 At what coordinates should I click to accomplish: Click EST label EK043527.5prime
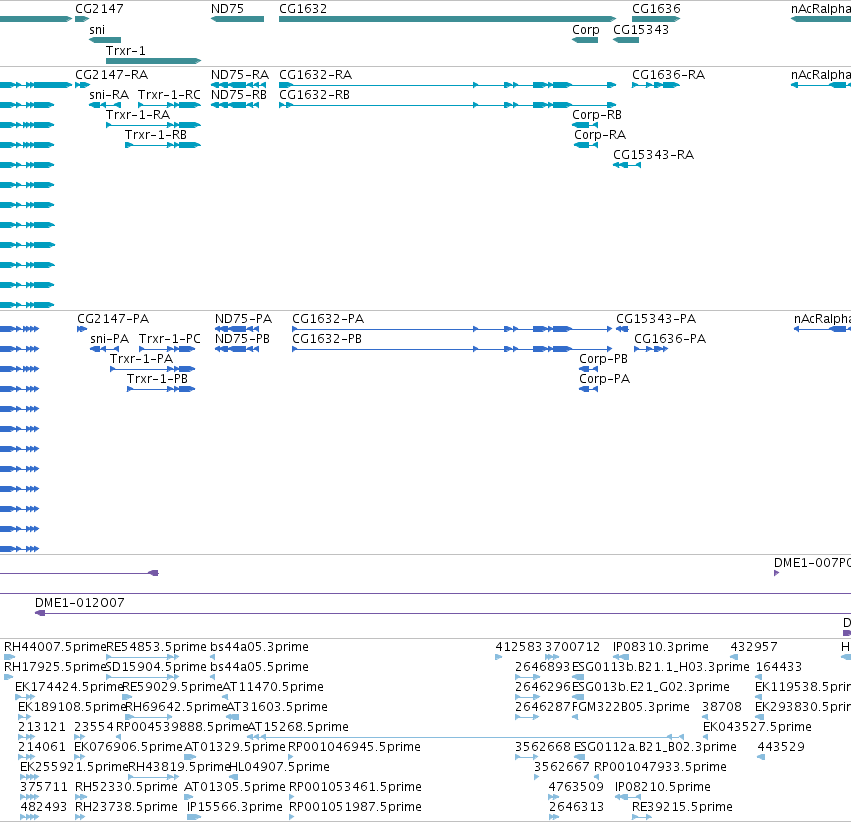point(757,727)
